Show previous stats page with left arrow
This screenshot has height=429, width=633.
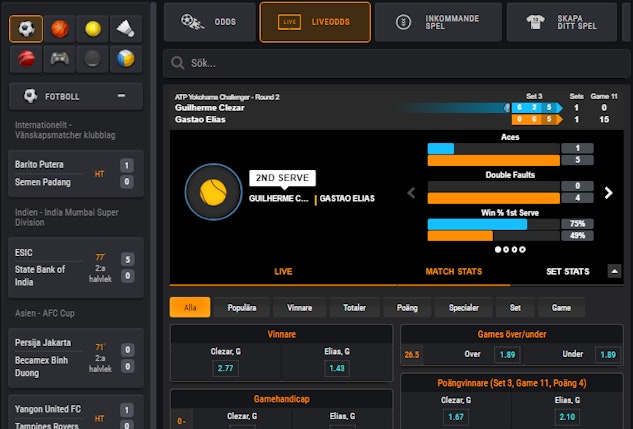[x=411, y=193]
